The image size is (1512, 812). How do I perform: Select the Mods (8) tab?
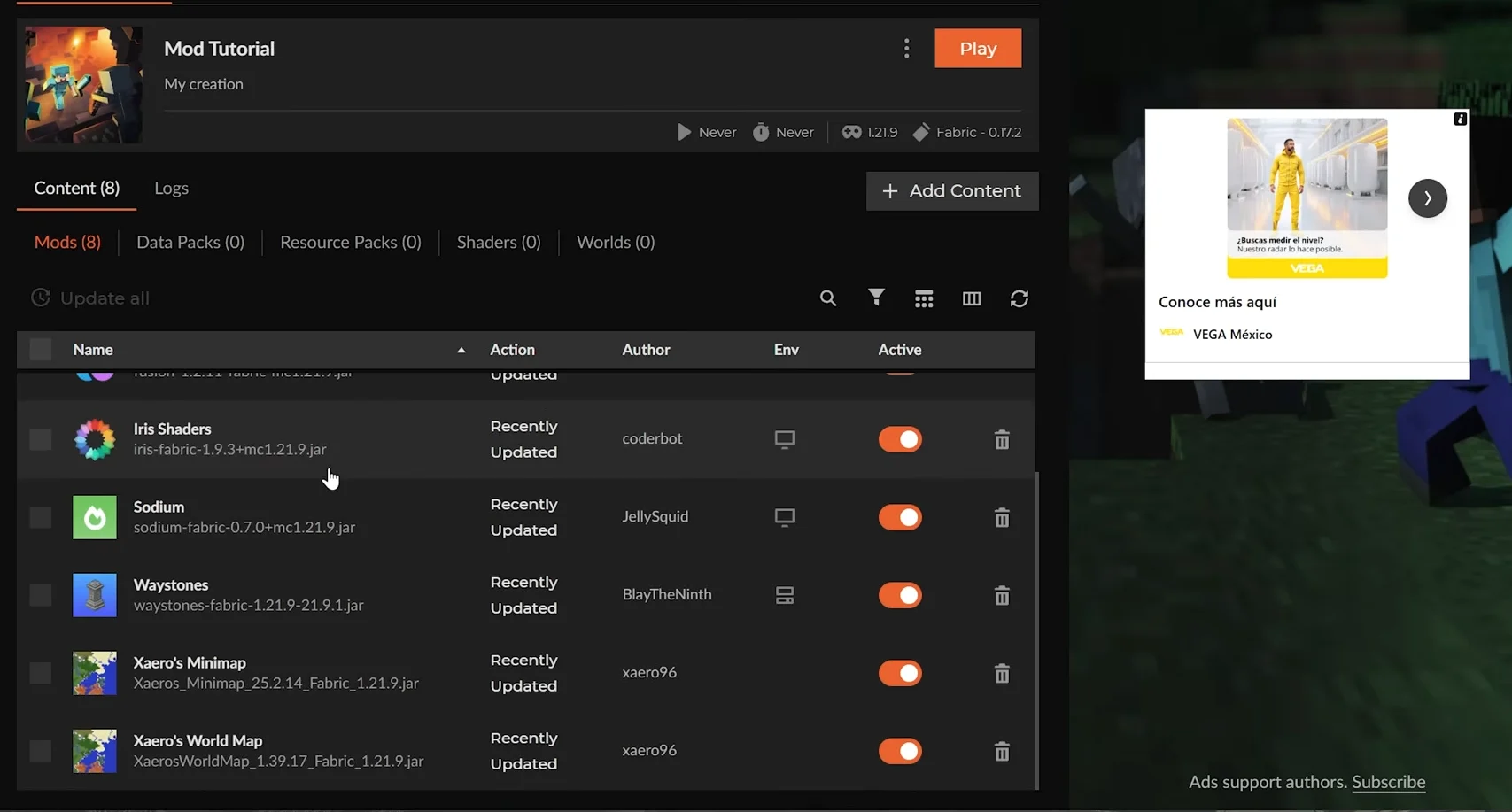pyautogui.click(x=67, y=242)
